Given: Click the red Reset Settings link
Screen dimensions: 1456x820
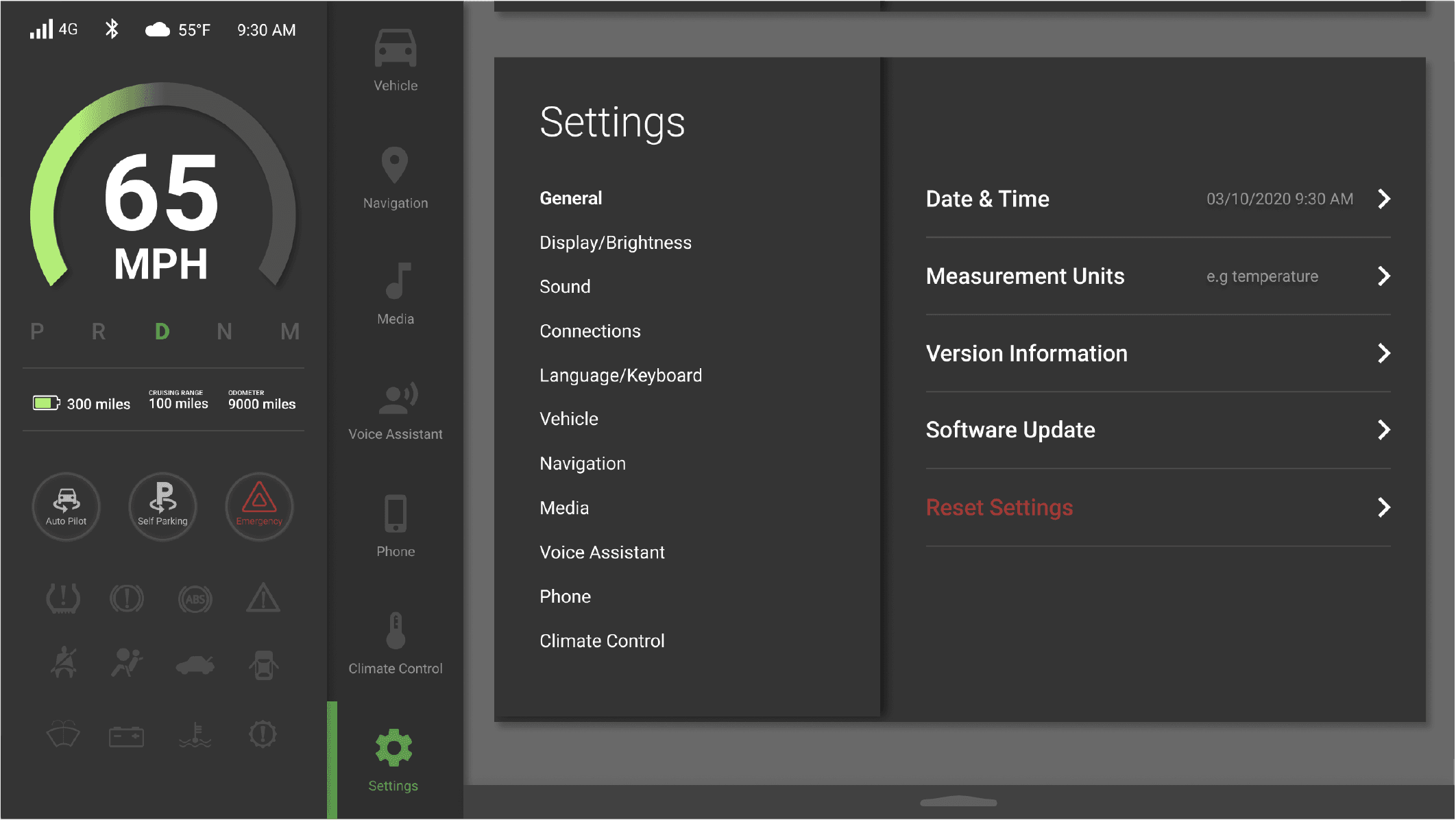Looking at the screenshot, I should (x=999, y=507).
